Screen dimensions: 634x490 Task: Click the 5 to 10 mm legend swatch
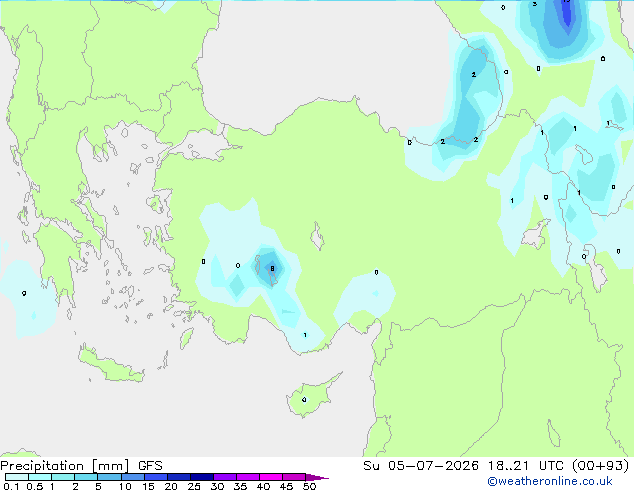click(110, 477)
